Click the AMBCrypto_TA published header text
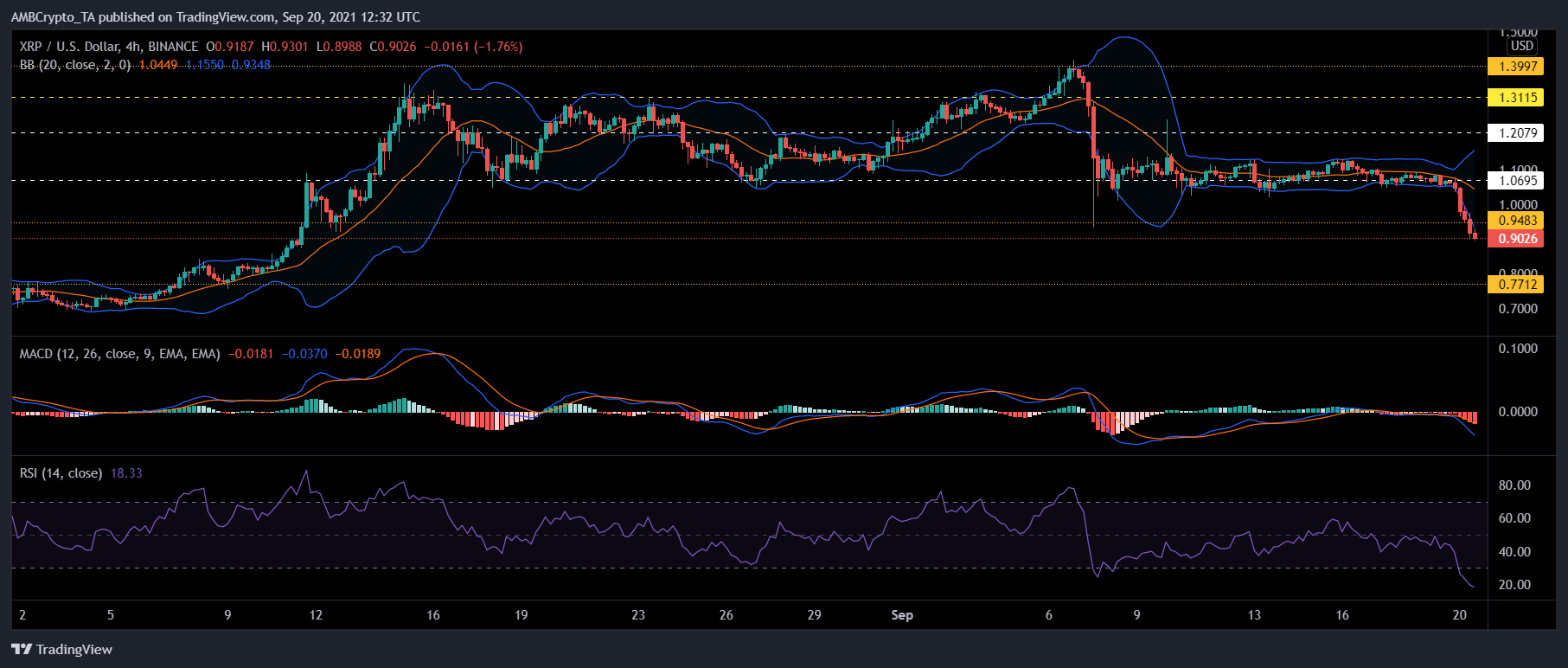 [x=215, y=16]
